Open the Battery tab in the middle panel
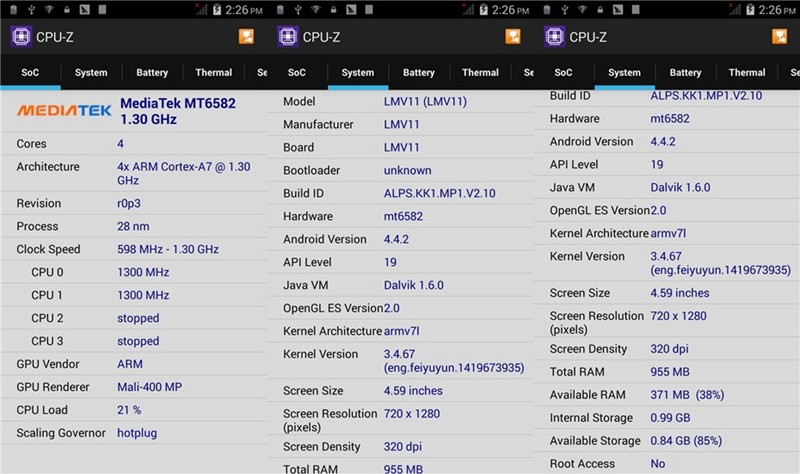800x474 pixels. pos(419,73)
